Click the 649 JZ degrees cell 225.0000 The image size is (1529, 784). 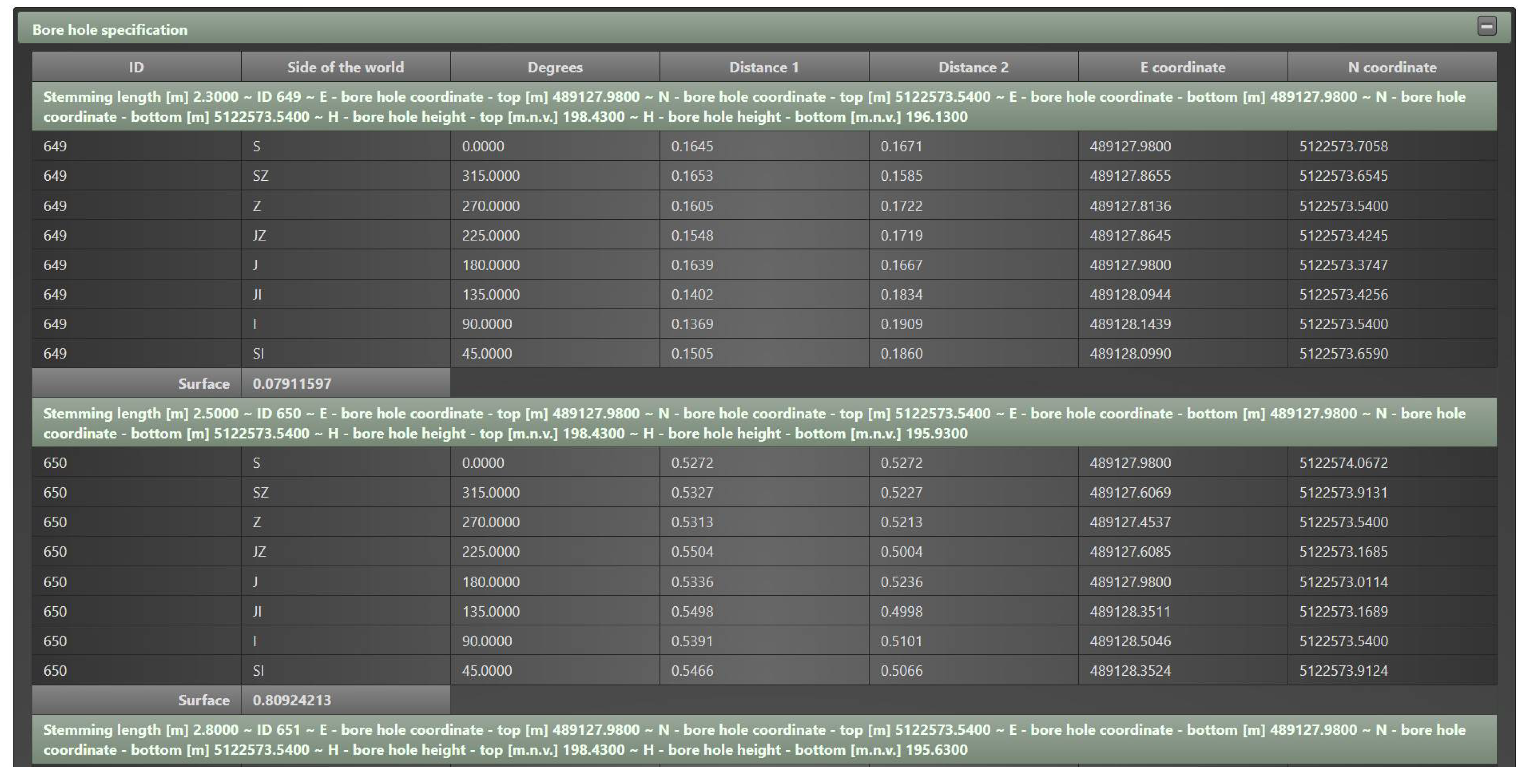click(490, 236)
